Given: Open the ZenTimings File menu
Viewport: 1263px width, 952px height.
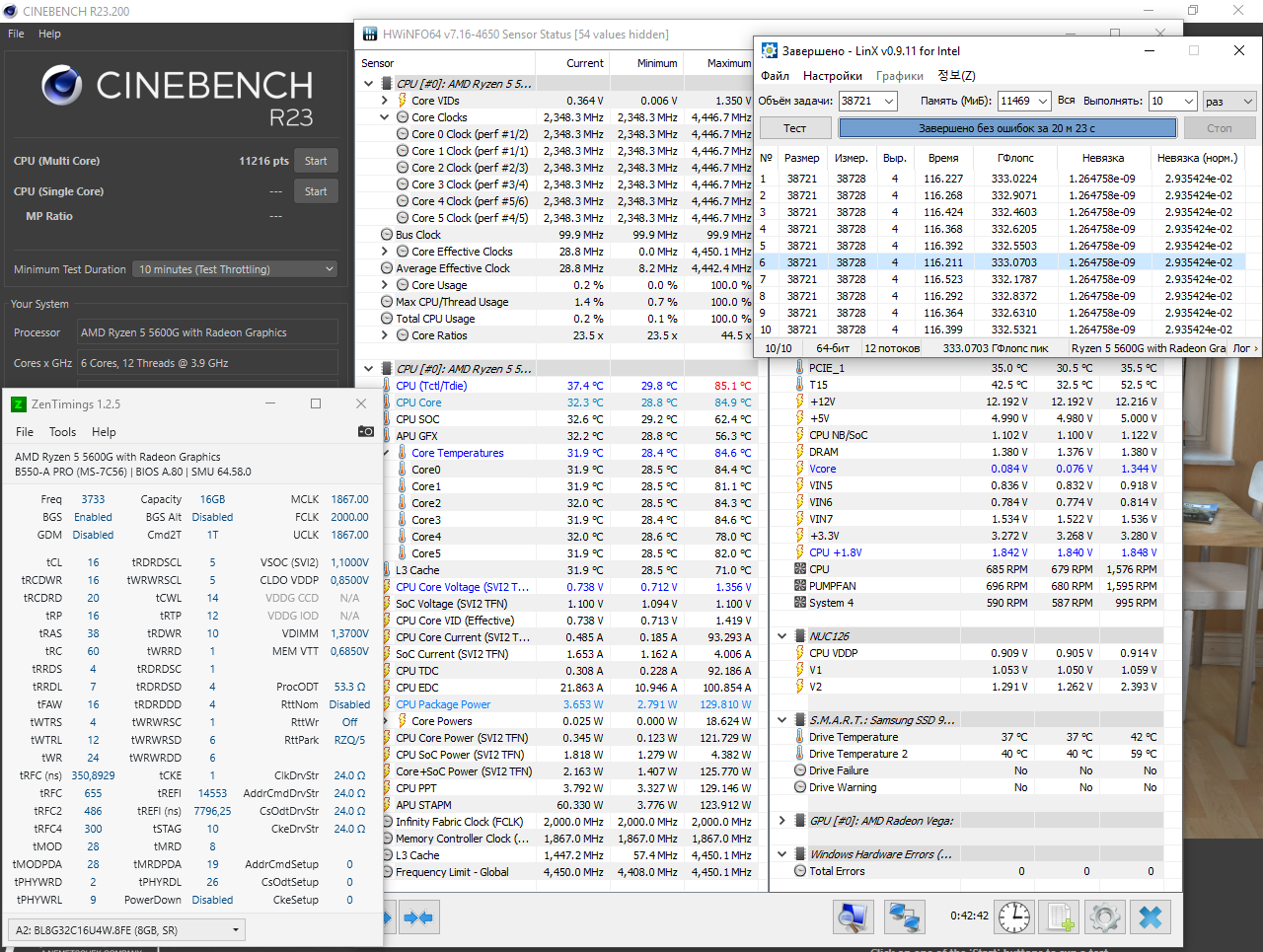Looking at the screenshot, I should pyautogui.click(x=25, y=432).
